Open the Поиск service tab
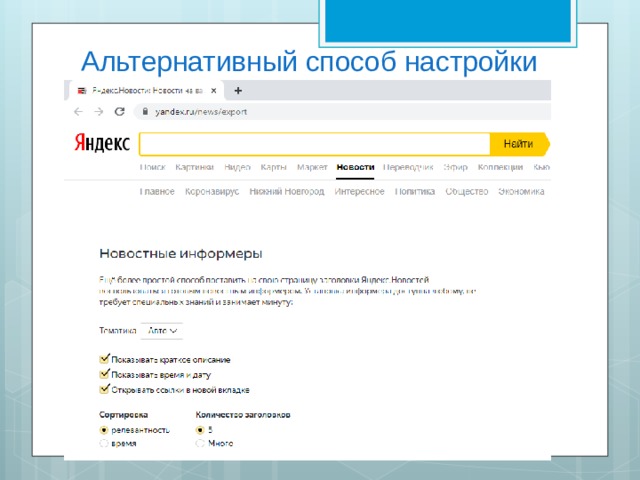This screenshot has height=480, width=640. point(153,167)
